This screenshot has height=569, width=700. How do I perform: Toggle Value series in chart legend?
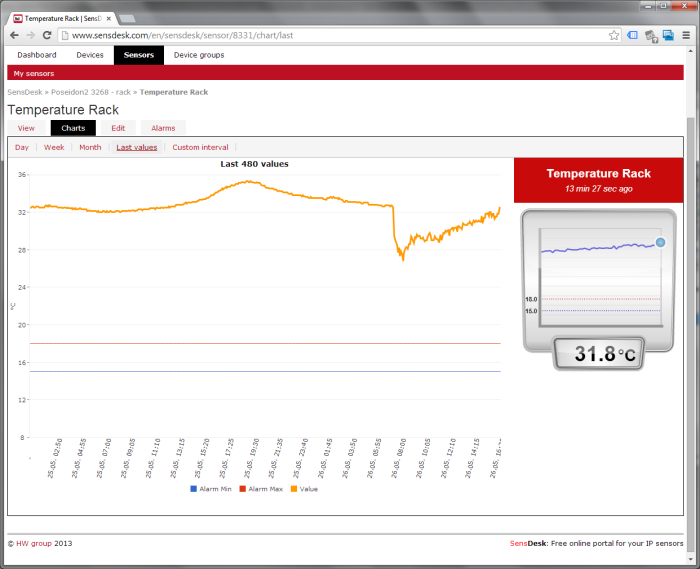304,489
